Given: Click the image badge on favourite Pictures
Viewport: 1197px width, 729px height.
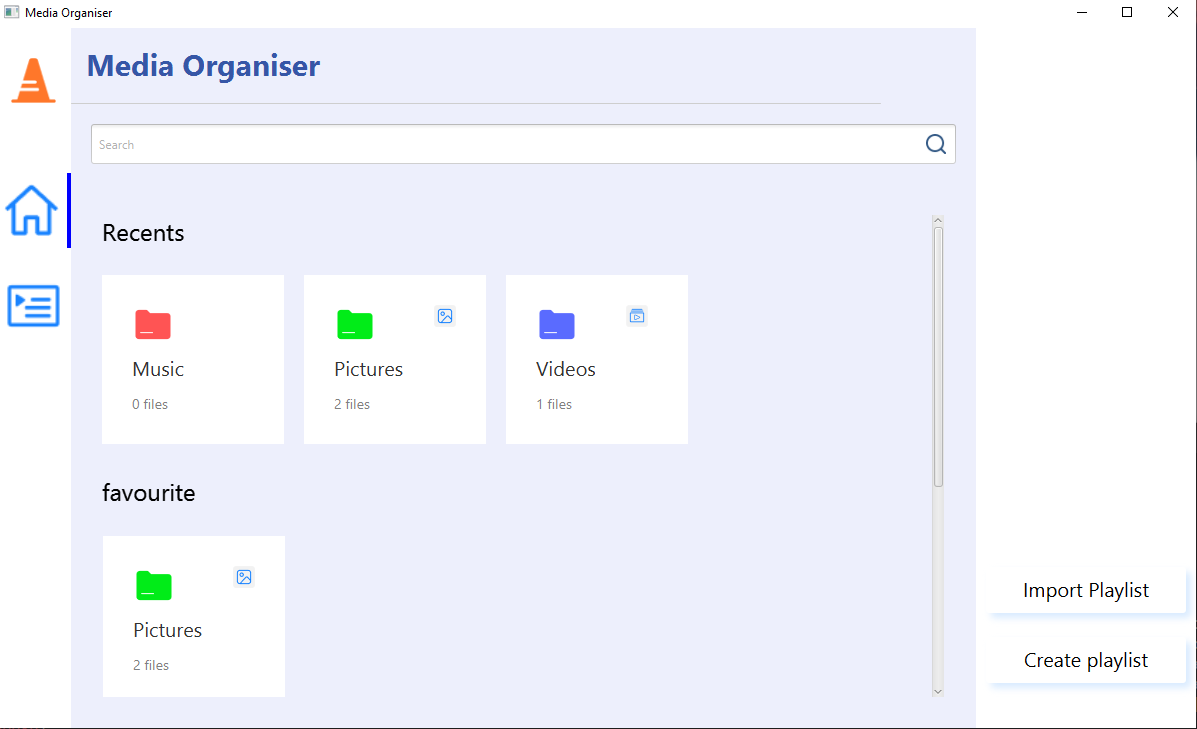Looking at the screenshot, I should (x=243, y=577).
